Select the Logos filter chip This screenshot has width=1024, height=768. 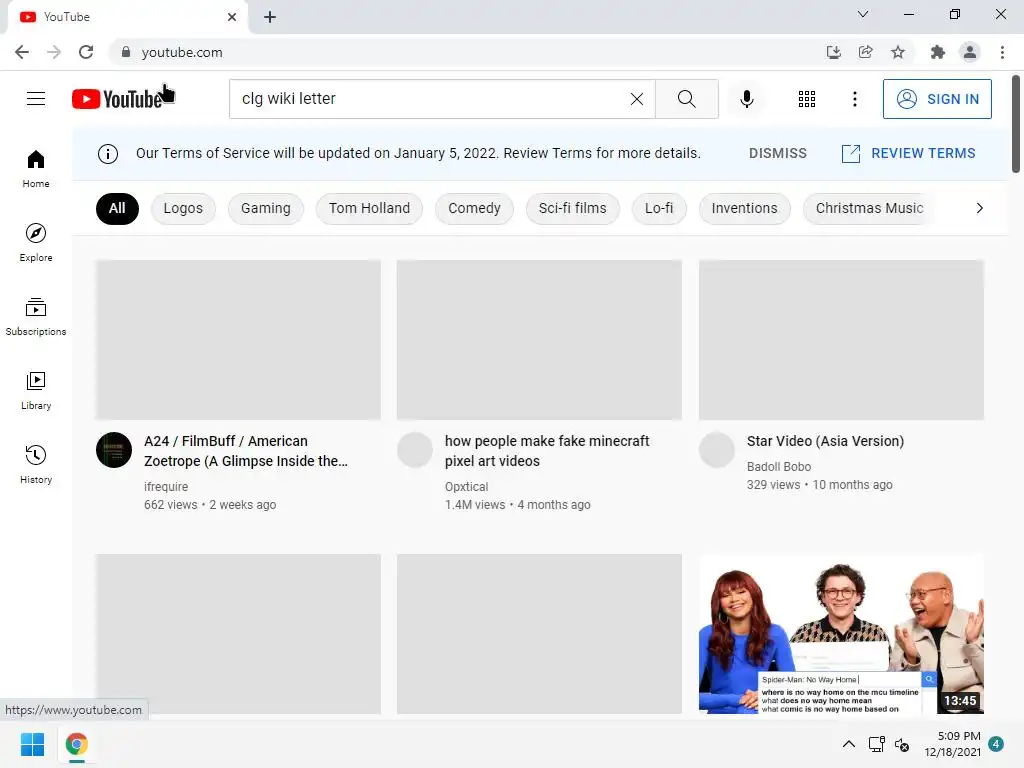(183, 208)
